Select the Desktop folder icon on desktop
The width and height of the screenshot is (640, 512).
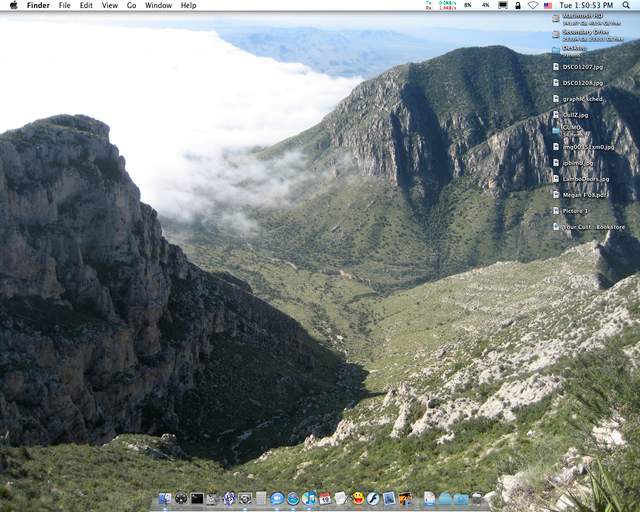click(556, 51)
